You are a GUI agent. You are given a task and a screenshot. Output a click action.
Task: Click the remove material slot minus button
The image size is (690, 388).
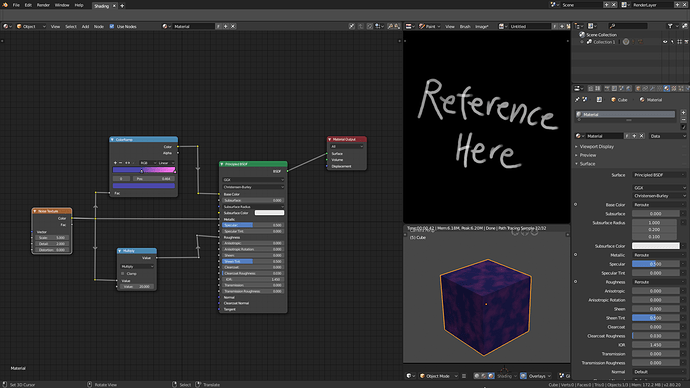(x=683, y=120)
